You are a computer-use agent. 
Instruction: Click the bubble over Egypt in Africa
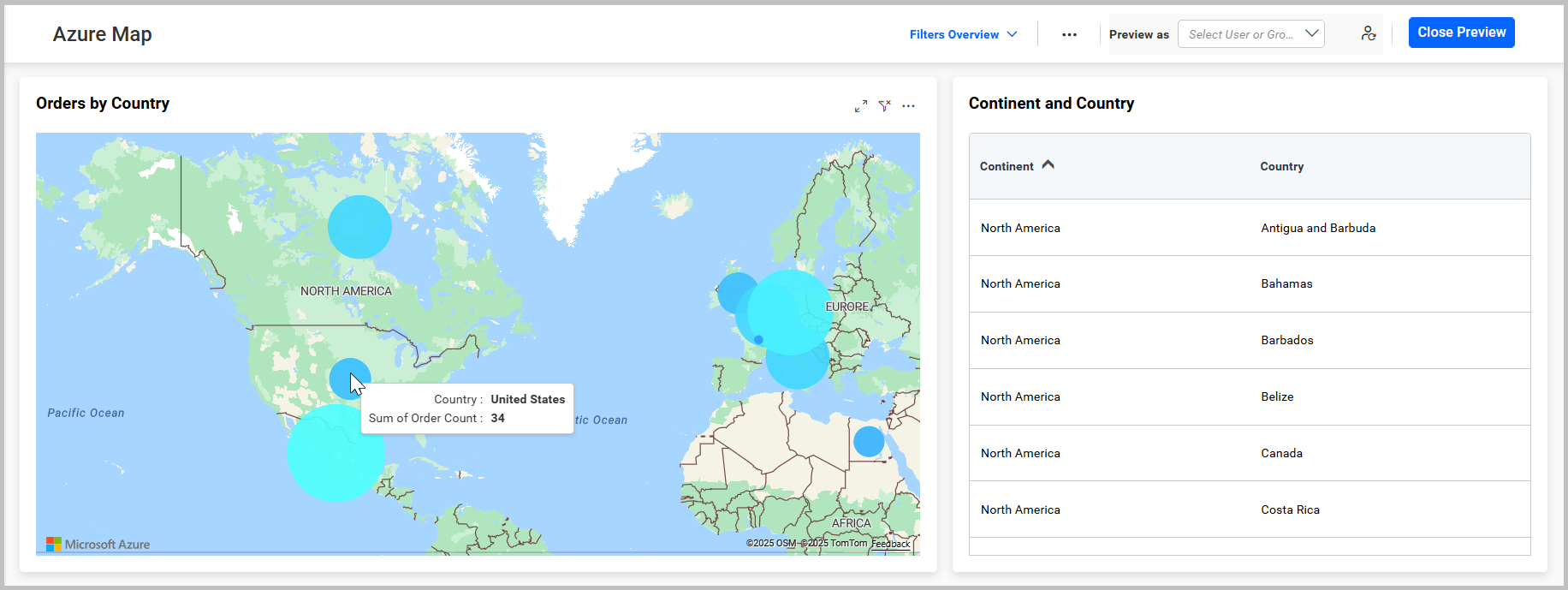(868, 442)
